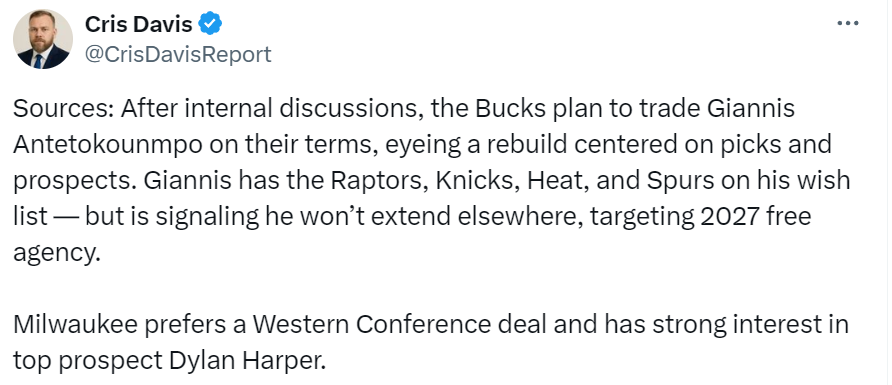Viewport: 892px width, 385px height.
Task: Open Cris Davis profile picture
Action: pyautogui.click(x=43, y=40)
